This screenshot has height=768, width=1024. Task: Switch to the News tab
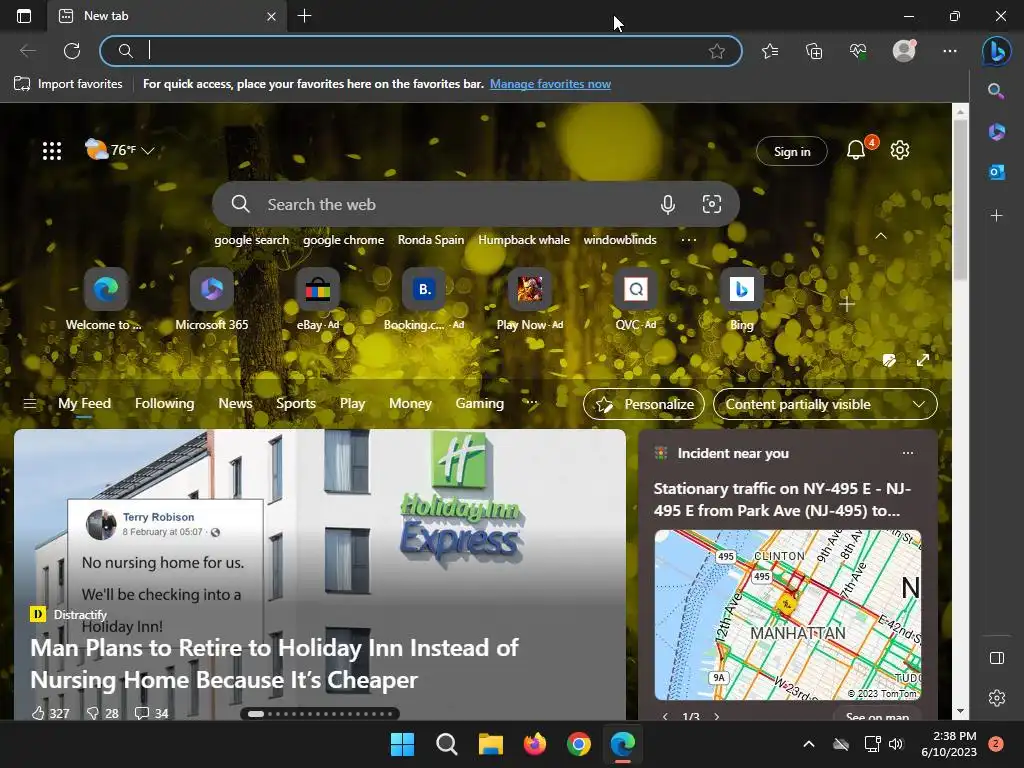click(235, 404)
